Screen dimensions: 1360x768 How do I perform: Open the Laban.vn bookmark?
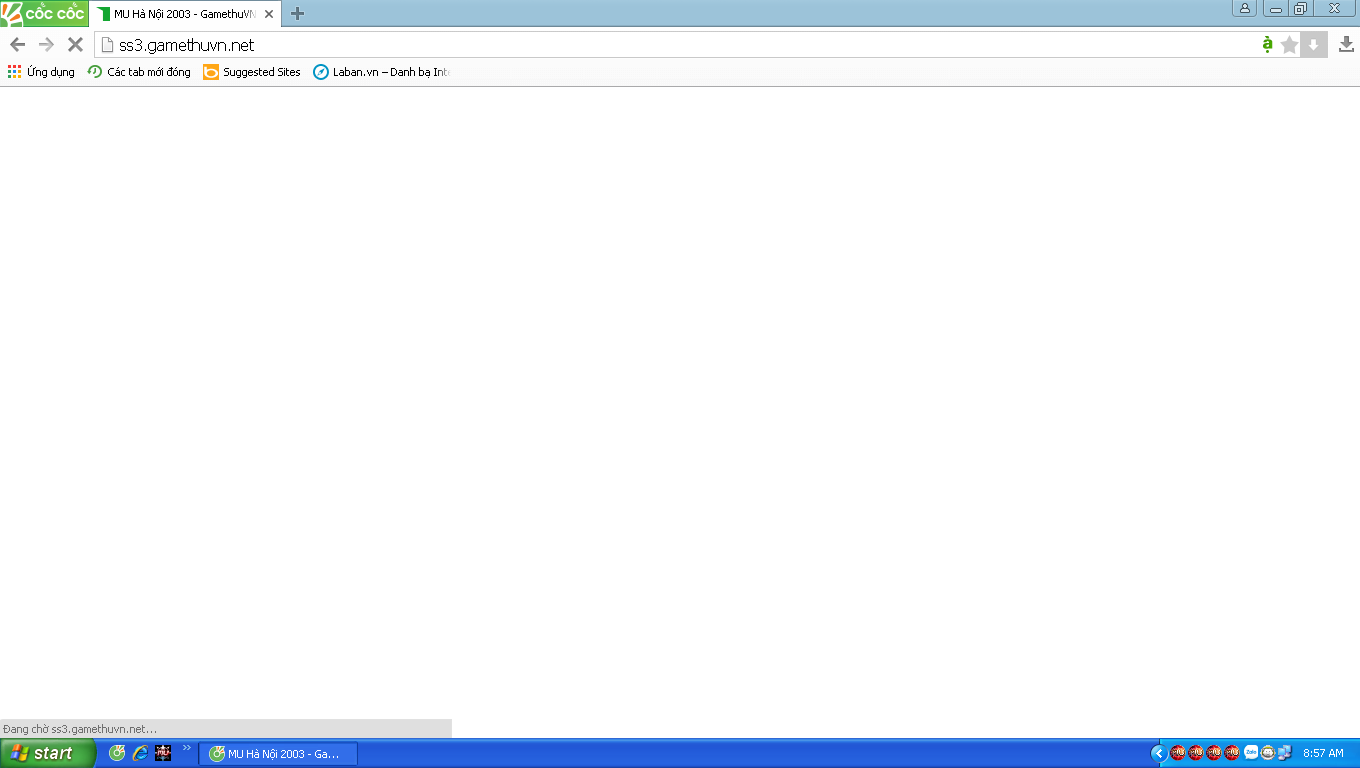pyautogui.click(x=381, y=72)
